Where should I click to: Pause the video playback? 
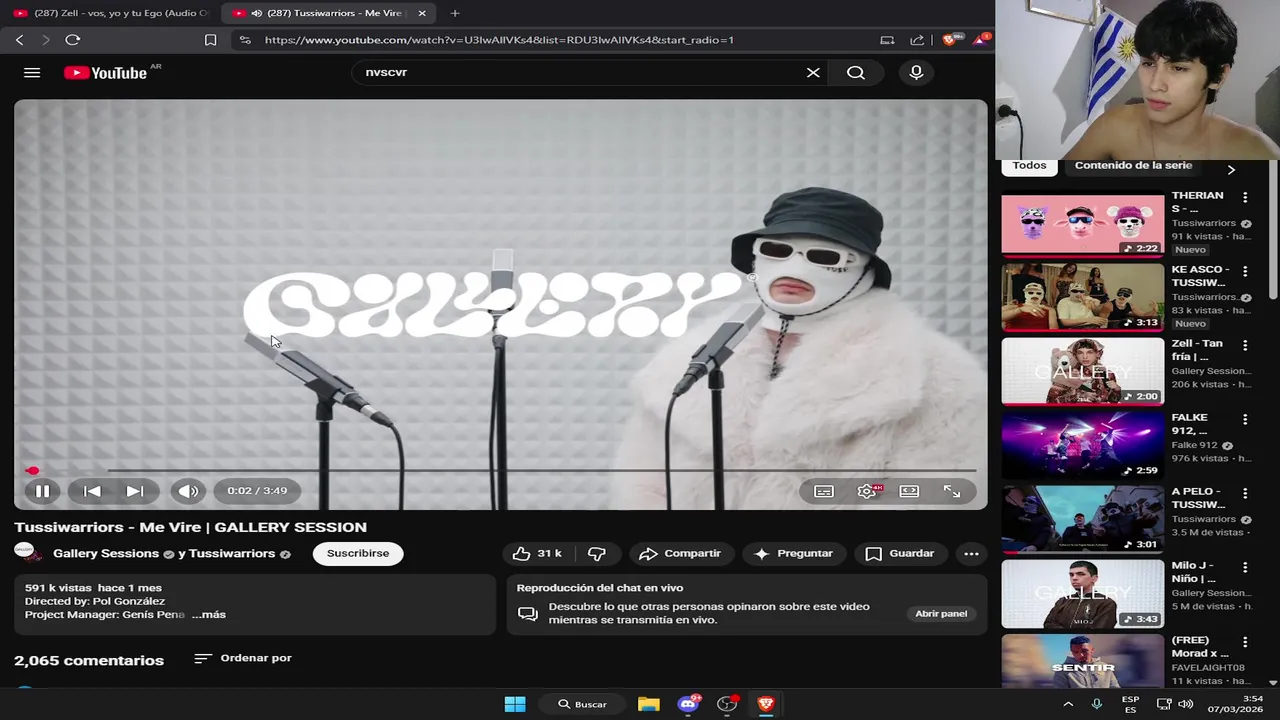coord(43,491)
